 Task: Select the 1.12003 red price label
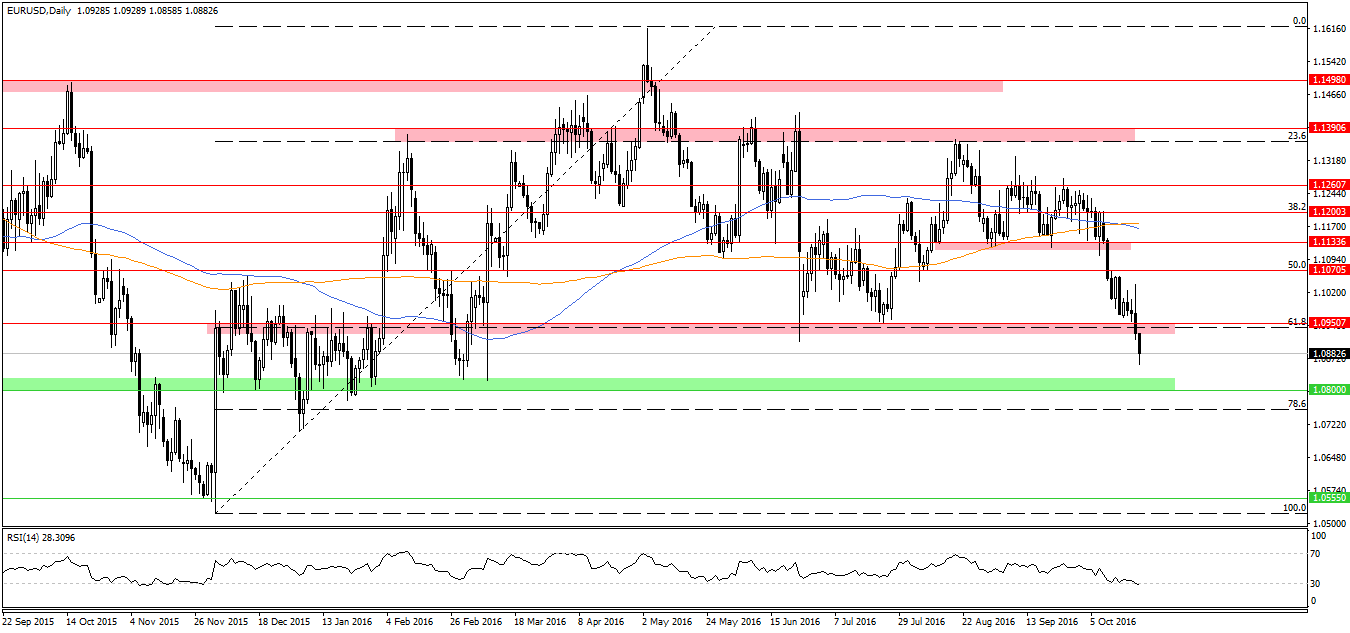1328,212
